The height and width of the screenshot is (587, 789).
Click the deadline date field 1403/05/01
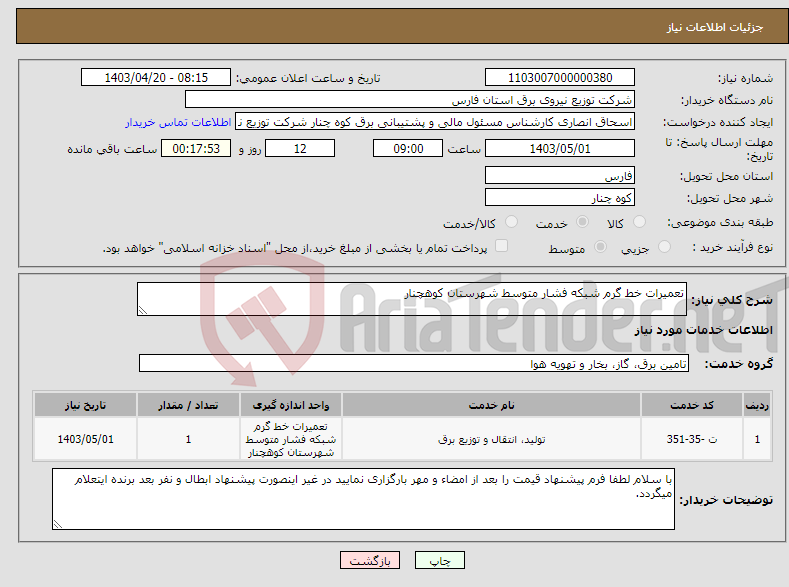pos(560,148)
